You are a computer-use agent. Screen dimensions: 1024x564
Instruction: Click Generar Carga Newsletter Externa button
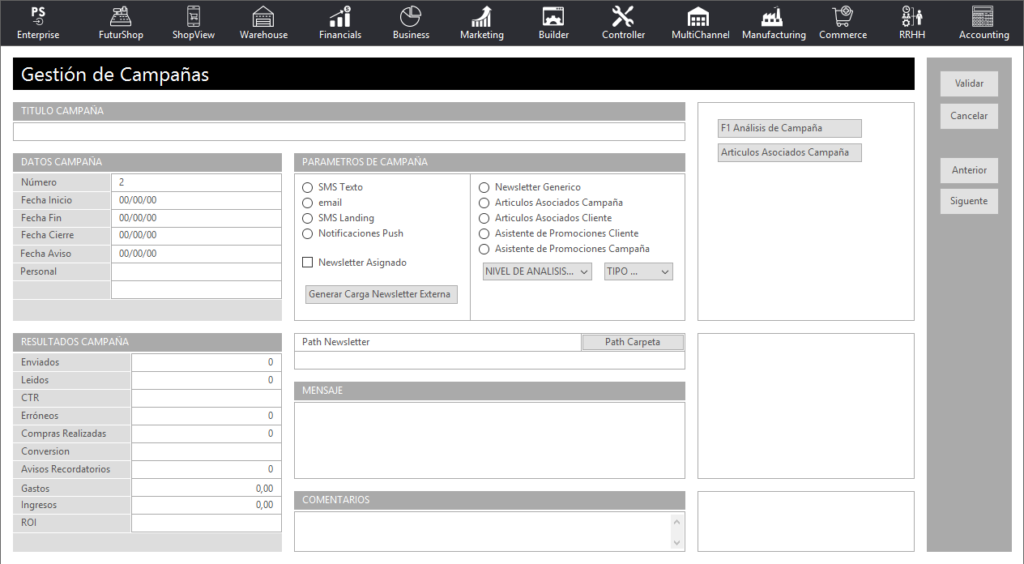tap(381, 294)
